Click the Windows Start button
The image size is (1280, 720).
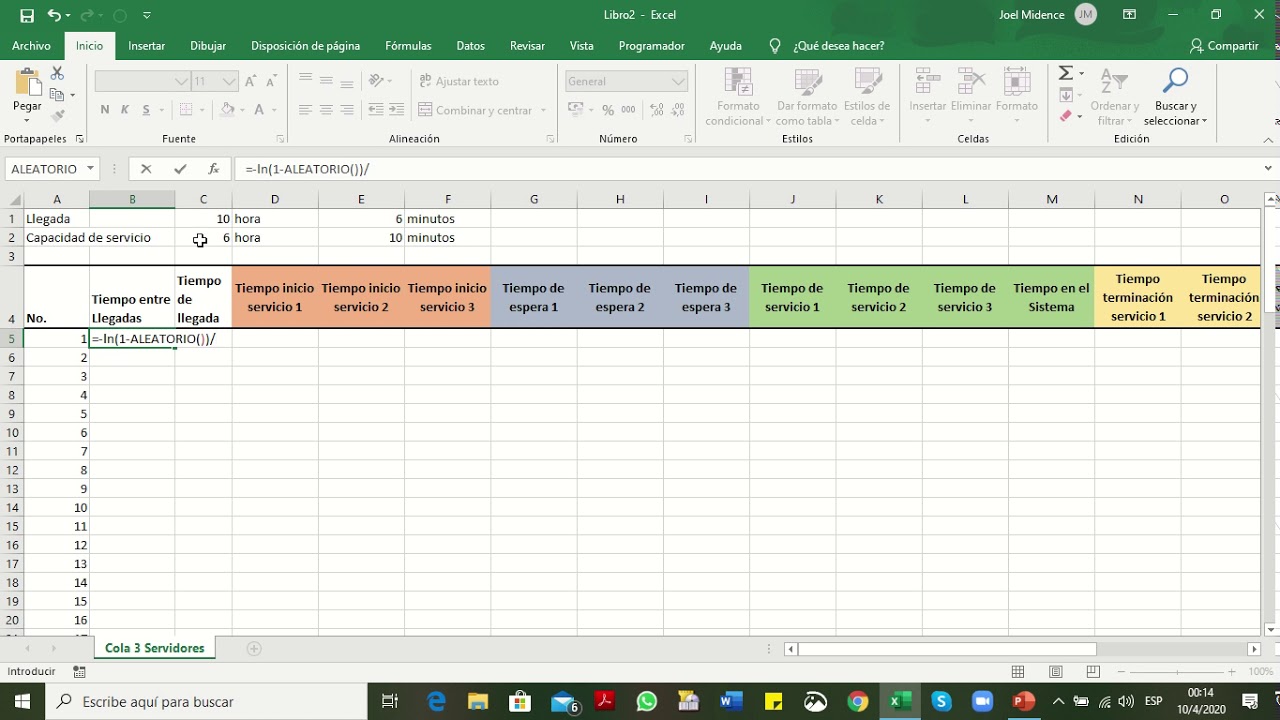tap(23, 701)
